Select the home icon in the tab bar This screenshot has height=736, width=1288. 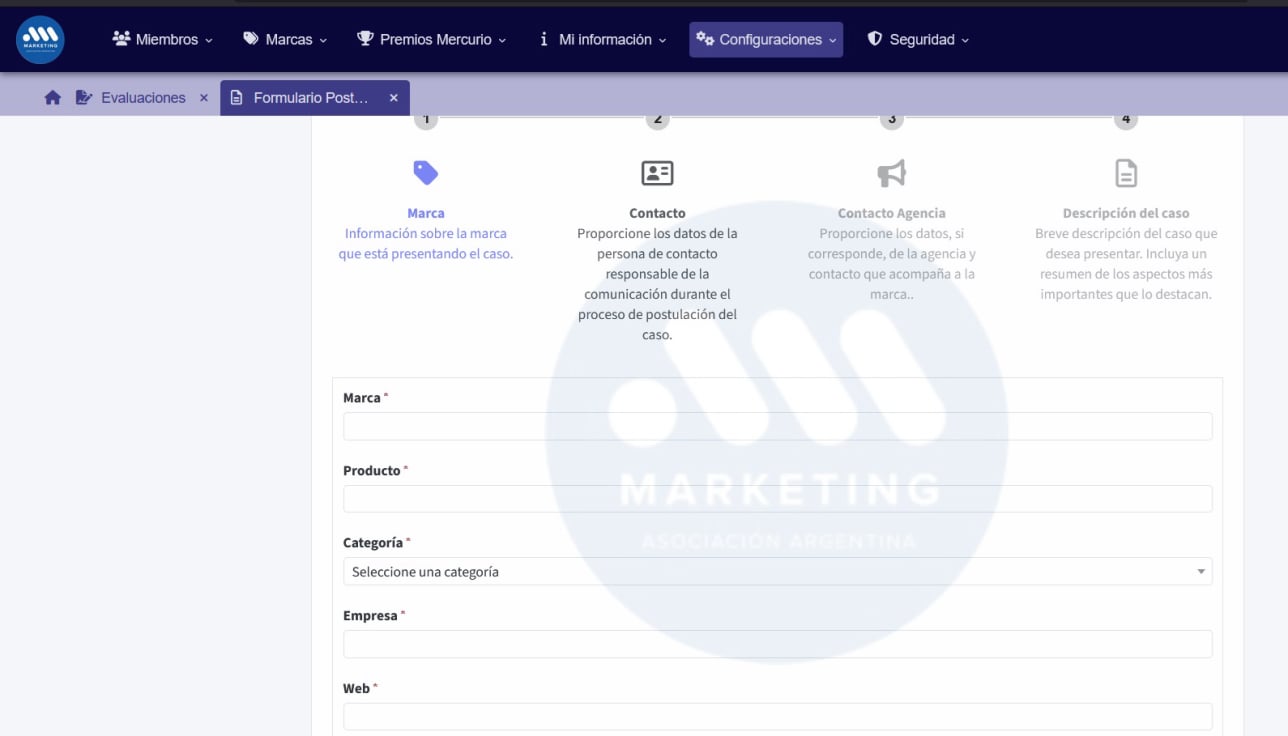pos(52,97)
